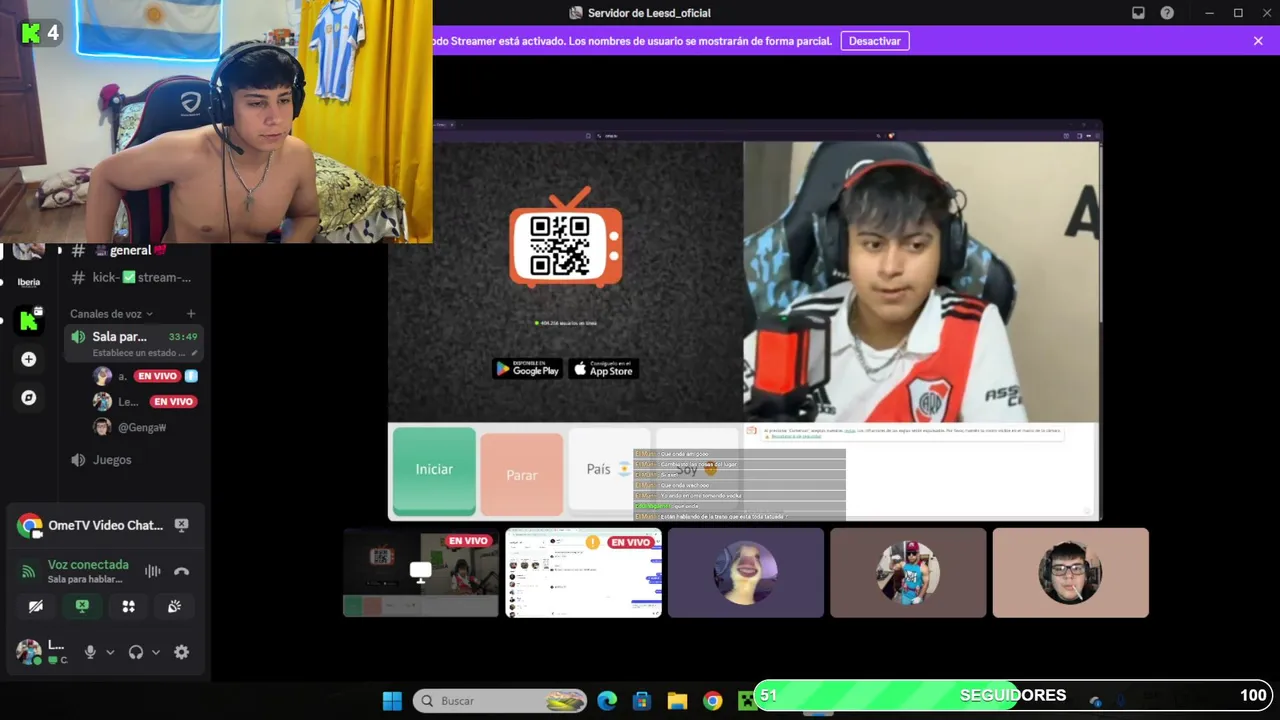Open the voice connection signal icon
This screenshot has height=720, width=1280.
pyautogui.click(x=28, y=571)
